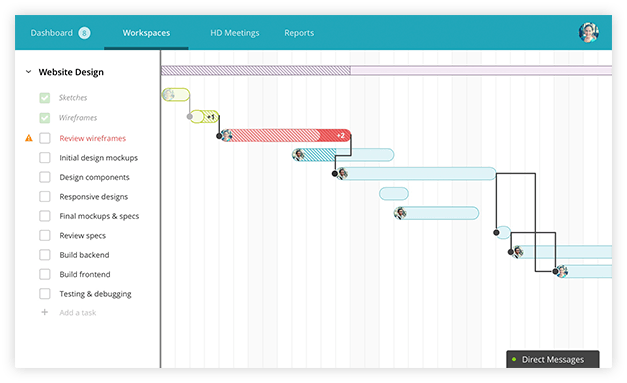Click the assignee avatar on Build frontend bar
Screen dimensions: 627x383
(562, 271)
